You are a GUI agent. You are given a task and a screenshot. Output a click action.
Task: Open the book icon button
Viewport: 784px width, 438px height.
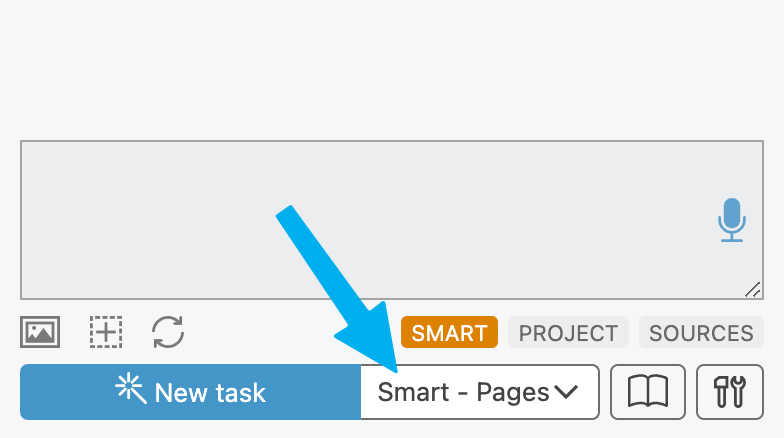[x=648, y=392]
